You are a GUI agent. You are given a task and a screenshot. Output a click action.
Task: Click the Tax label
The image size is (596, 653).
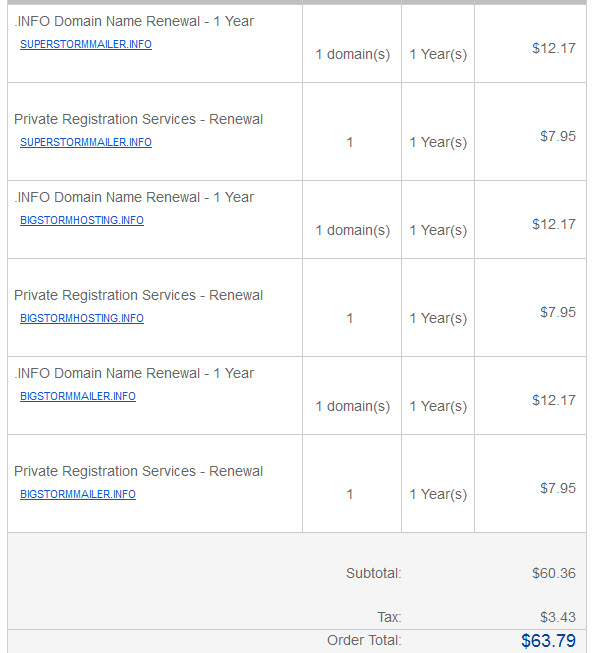pyautogui.click(x=389, y=617)
